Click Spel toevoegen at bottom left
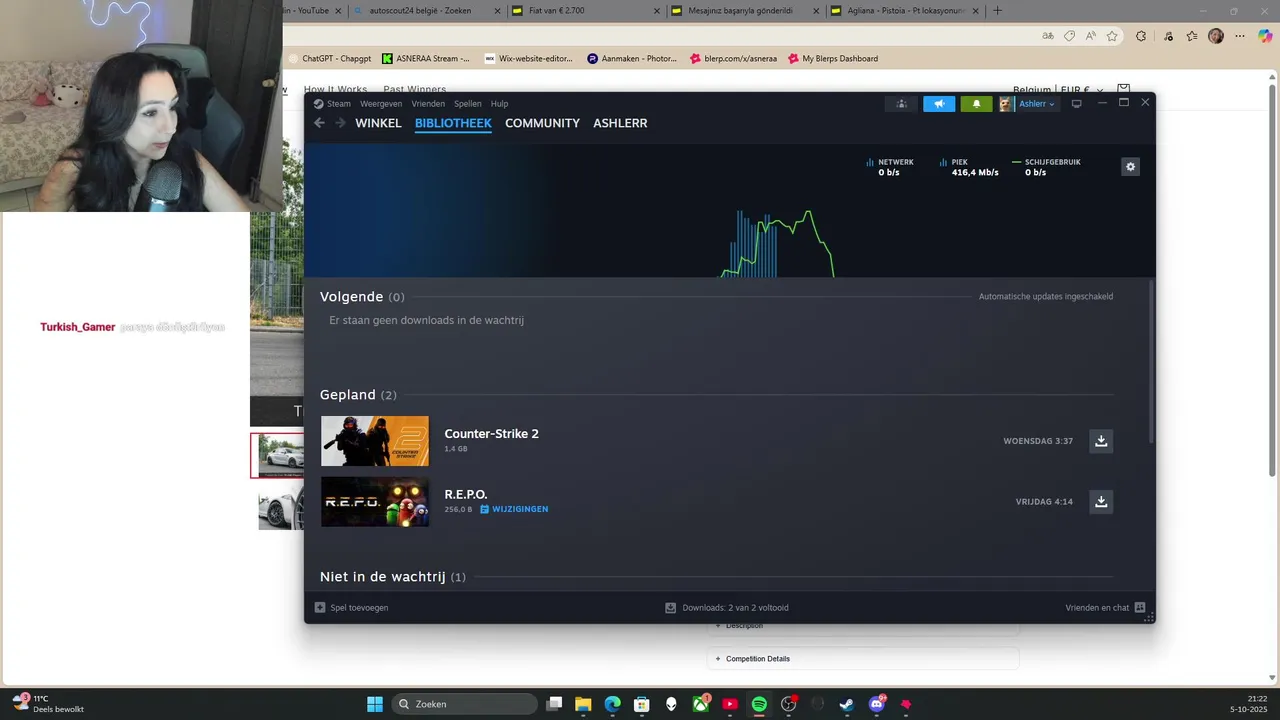Viewport: 1280px width, 720px height. [x=352, y=608]
